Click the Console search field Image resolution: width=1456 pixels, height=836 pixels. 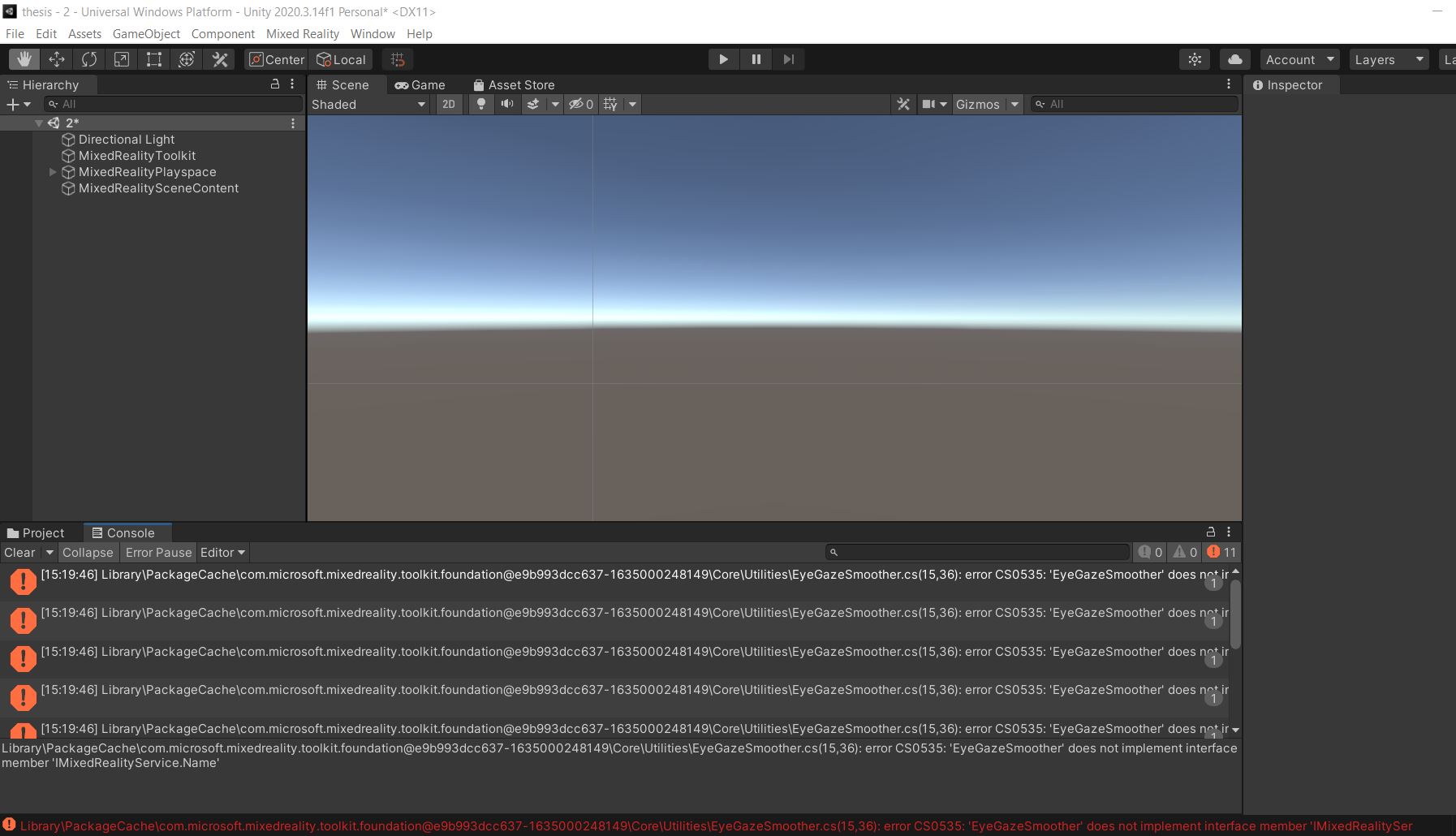tap(978, 553)
